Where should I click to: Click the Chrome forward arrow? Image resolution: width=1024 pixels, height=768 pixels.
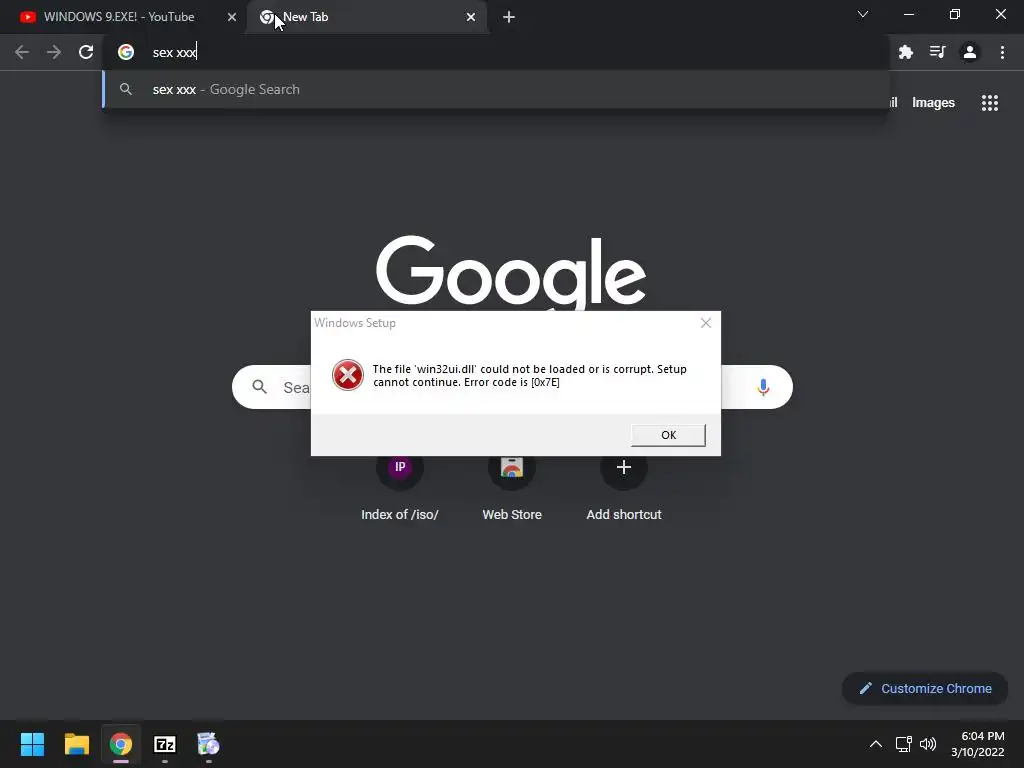54,52
